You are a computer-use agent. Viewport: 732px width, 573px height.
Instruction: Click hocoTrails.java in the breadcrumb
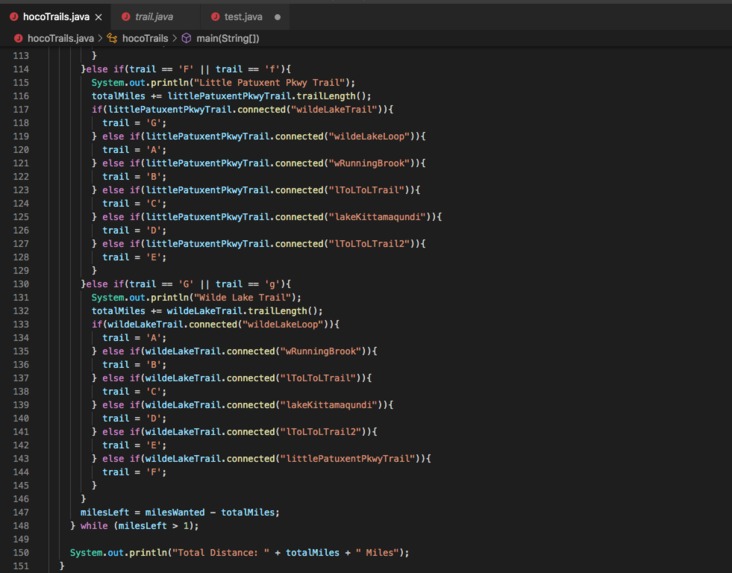(x=61, y=38)
